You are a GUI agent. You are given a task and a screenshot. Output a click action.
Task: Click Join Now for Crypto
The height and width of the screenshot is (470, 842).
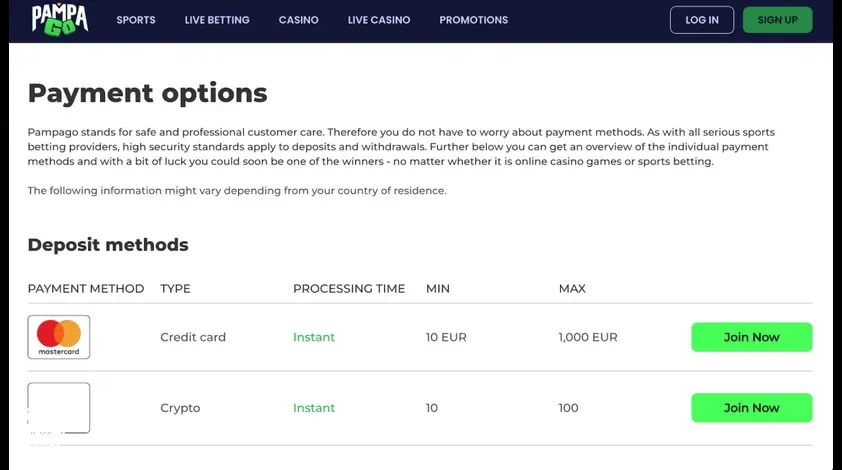click(x=752, y=408)
